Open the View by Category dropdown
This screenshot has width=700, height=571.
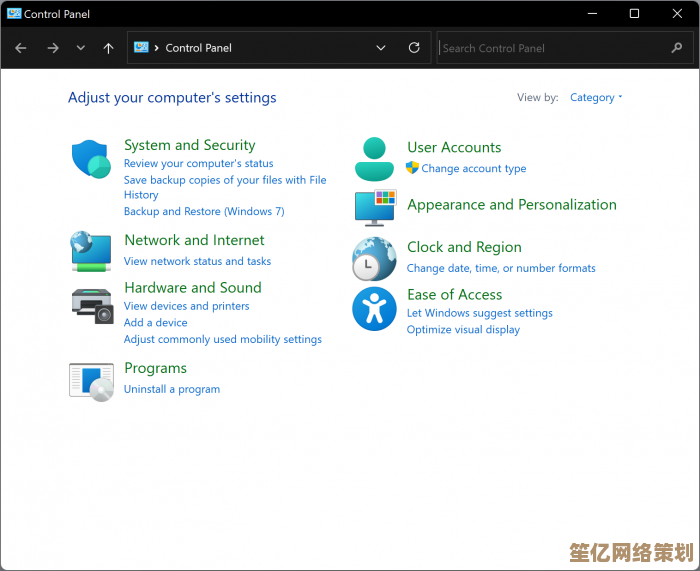[596, 98]
